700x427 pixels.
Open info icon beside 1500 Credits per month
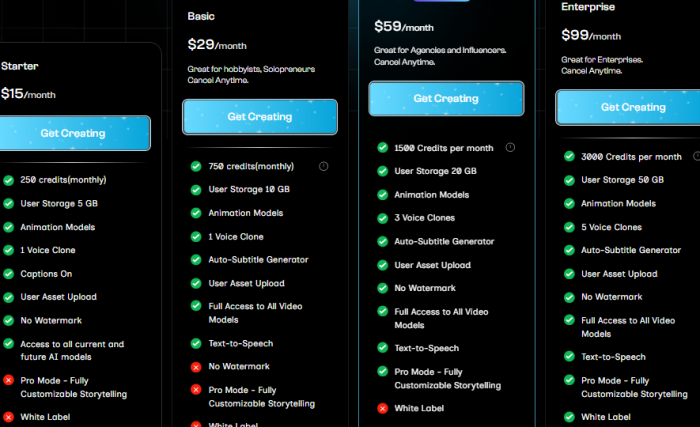click(x=510, y=148)
